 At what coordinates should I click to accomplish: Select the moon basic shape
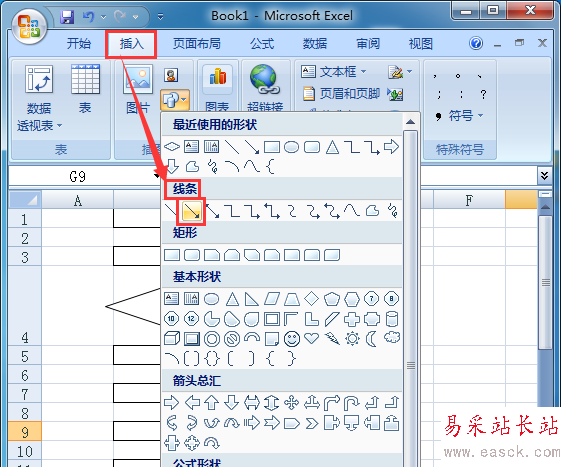point(371,339)
